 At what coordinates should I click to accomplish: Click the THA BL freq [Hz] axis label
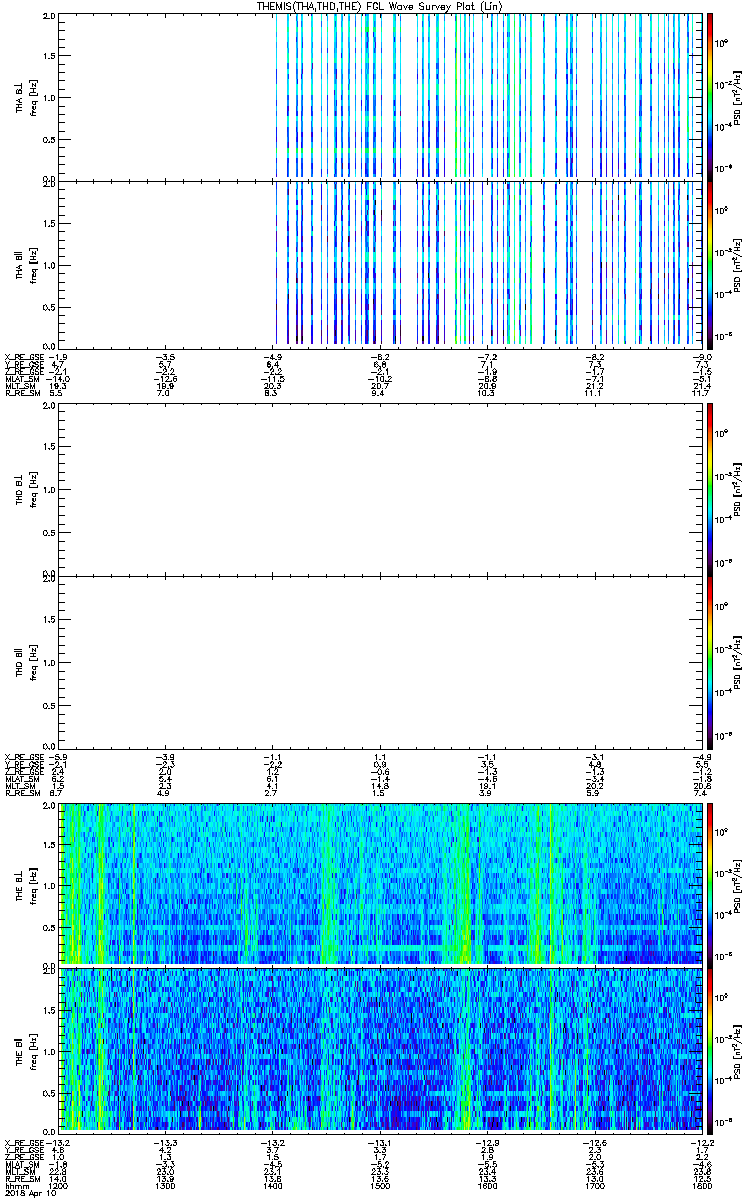click(x=32, y=97)
